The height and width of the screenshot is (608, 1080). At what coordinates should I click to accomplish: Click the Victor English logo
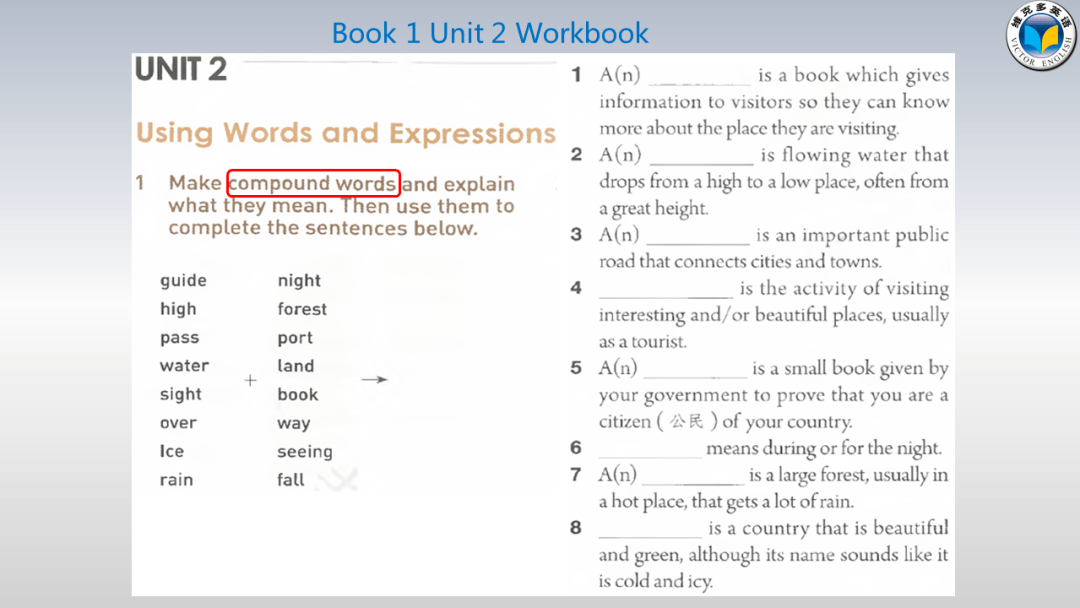pyautogui.click(x=1042, y=37)
